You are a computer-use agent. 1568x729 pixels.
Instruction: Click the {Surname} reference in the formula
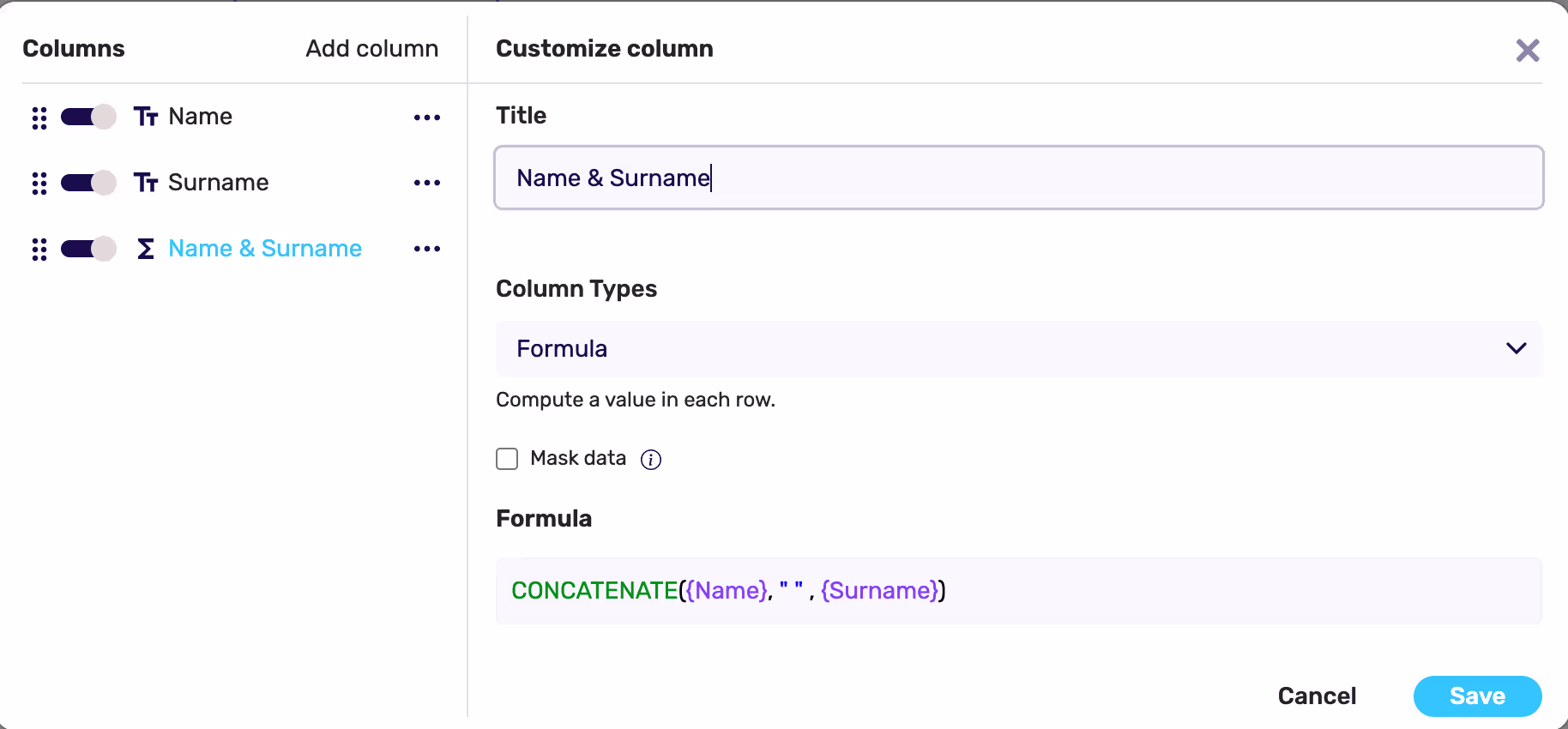click(880, 590)
